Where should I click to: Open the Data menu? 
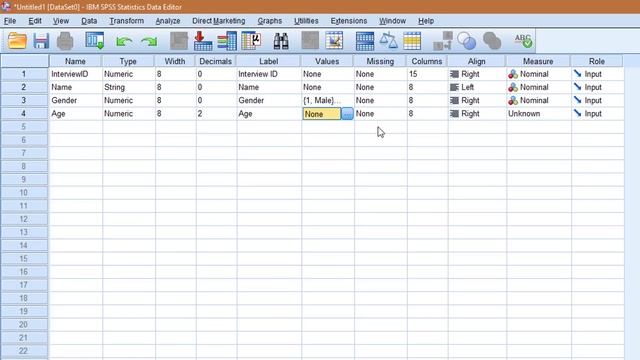tap(89, 21)
